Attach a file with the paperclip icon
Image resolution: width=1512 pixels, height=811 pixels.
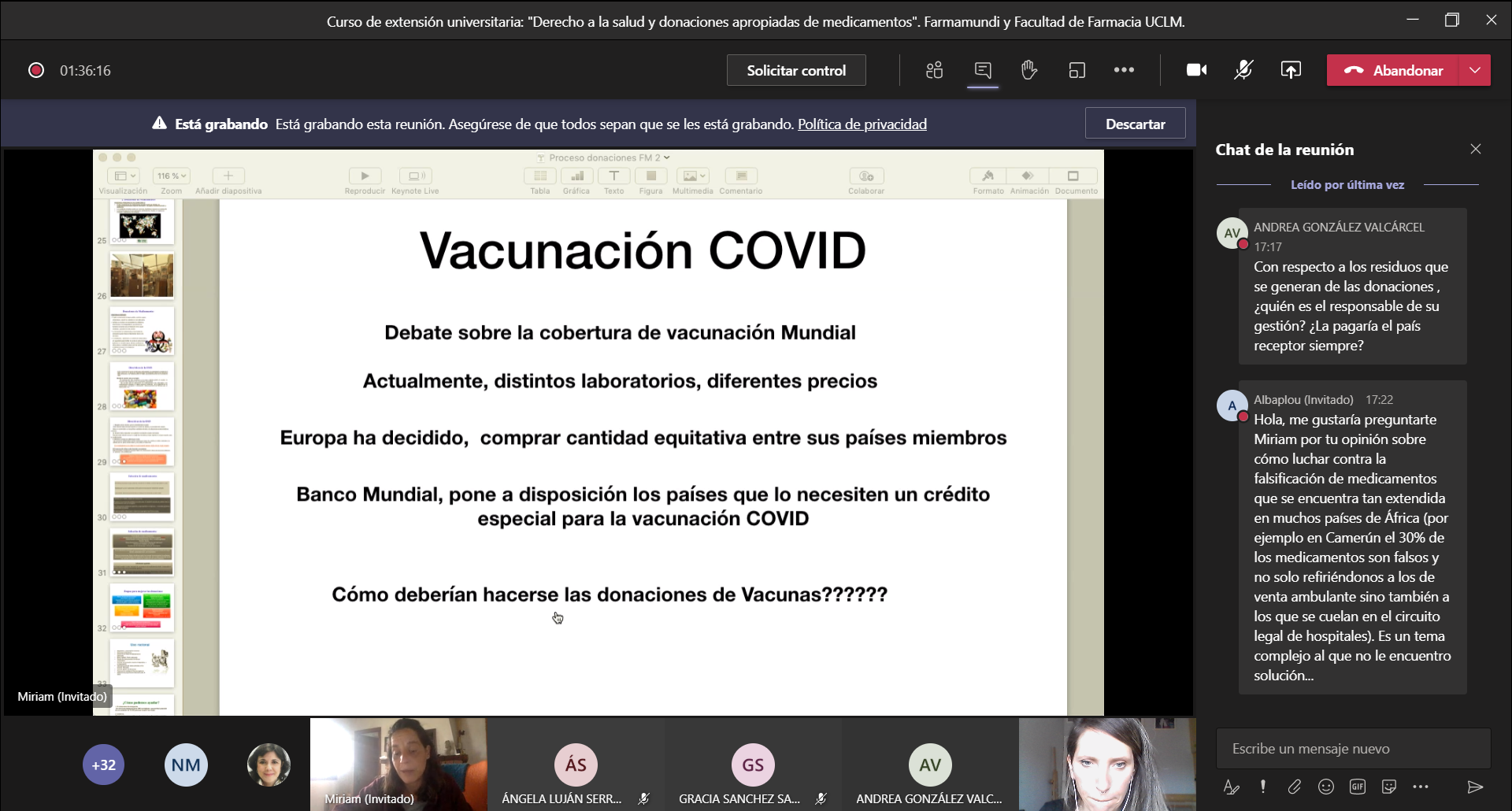pyautogui.click(x=1295, y=787)
